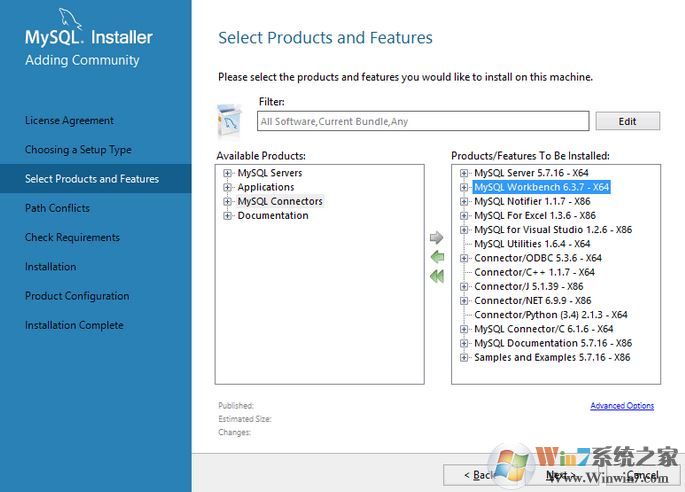Select Connector/NET 6.9.9 - X86 item
The width and height of the screenshot is (685, 492).
(x=533, y=301)
